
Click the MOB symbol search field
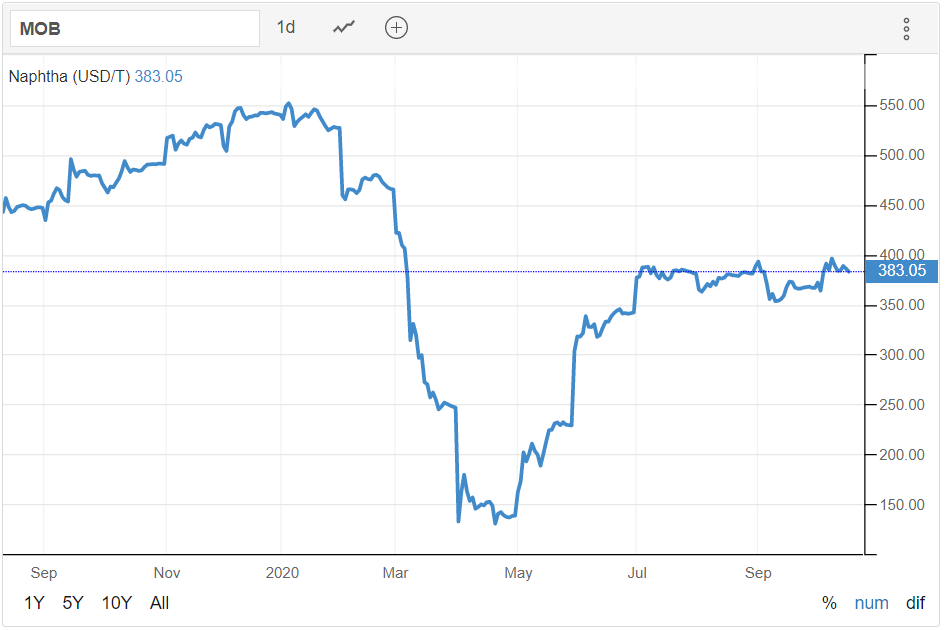pyautogui.click(x=135, y=29)
